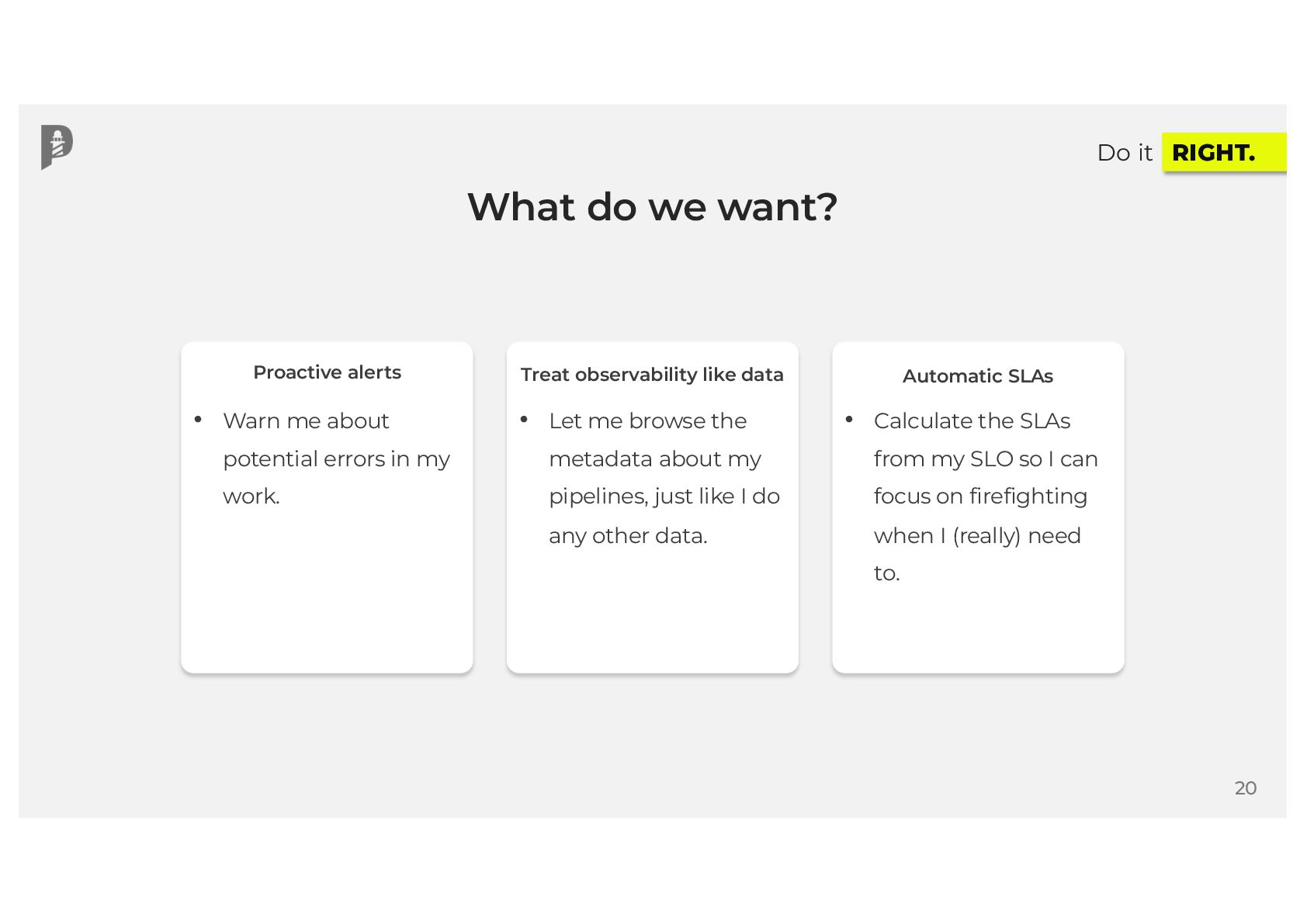
Task: Select the 'Let me browse the metadata' paragraph
Action: 664,478
